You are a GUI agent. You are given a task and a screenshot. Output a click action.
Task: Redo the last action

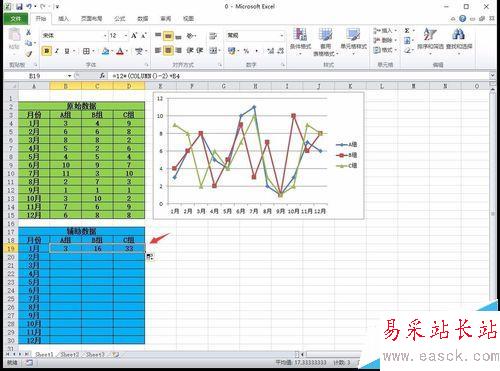(x=42, y=6)
